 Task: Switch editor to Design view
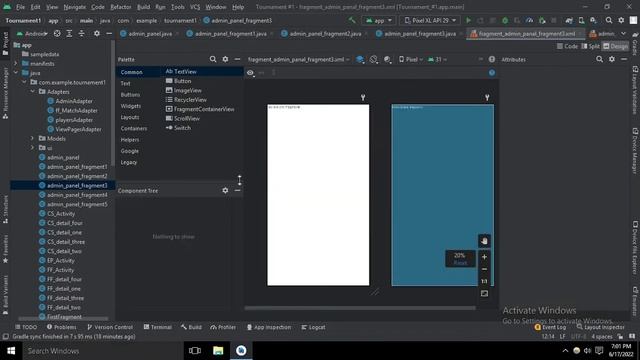[x=616, y=46]
